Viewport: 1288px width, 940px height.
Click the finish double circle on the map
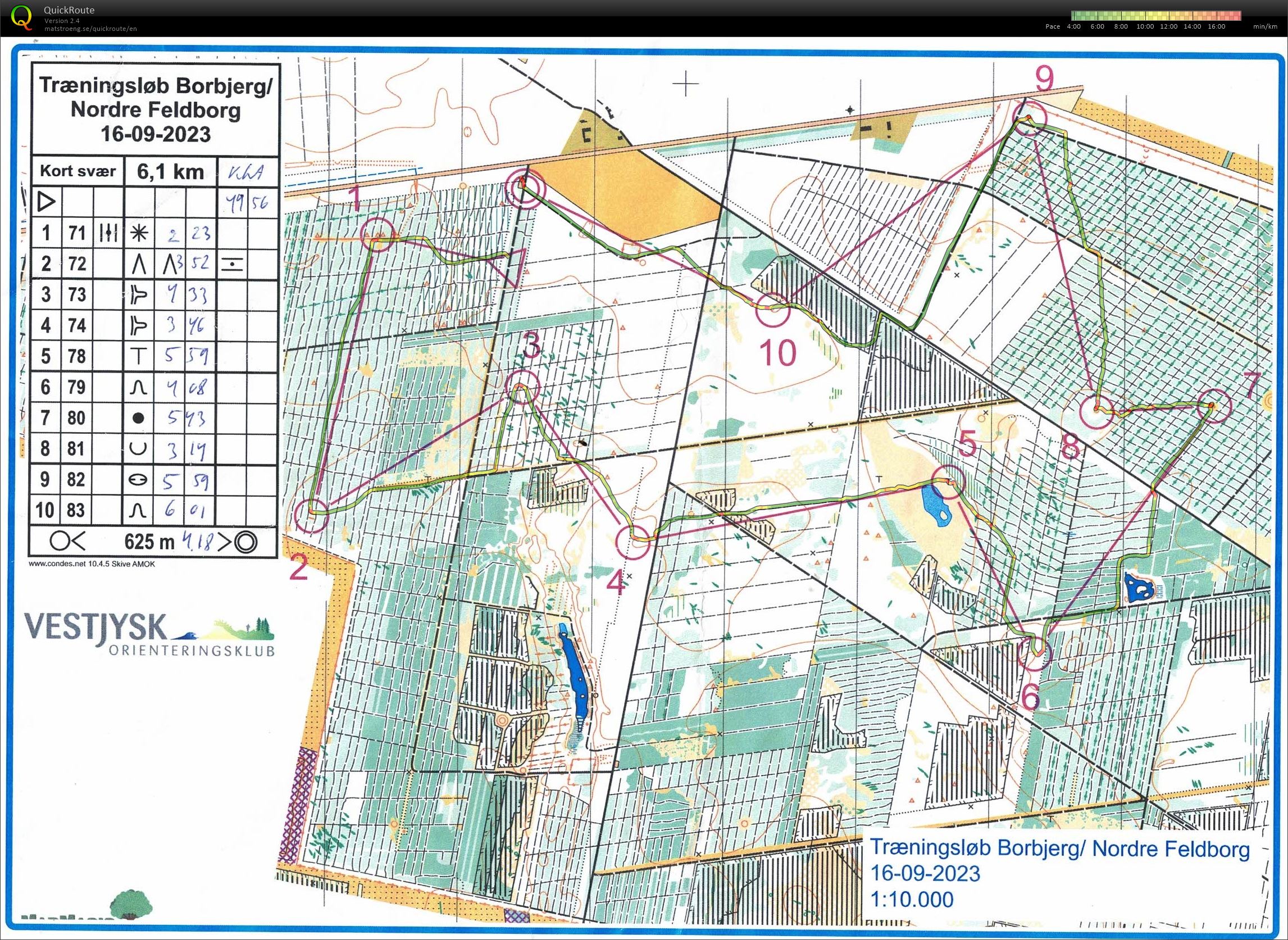tap(526, 189)
